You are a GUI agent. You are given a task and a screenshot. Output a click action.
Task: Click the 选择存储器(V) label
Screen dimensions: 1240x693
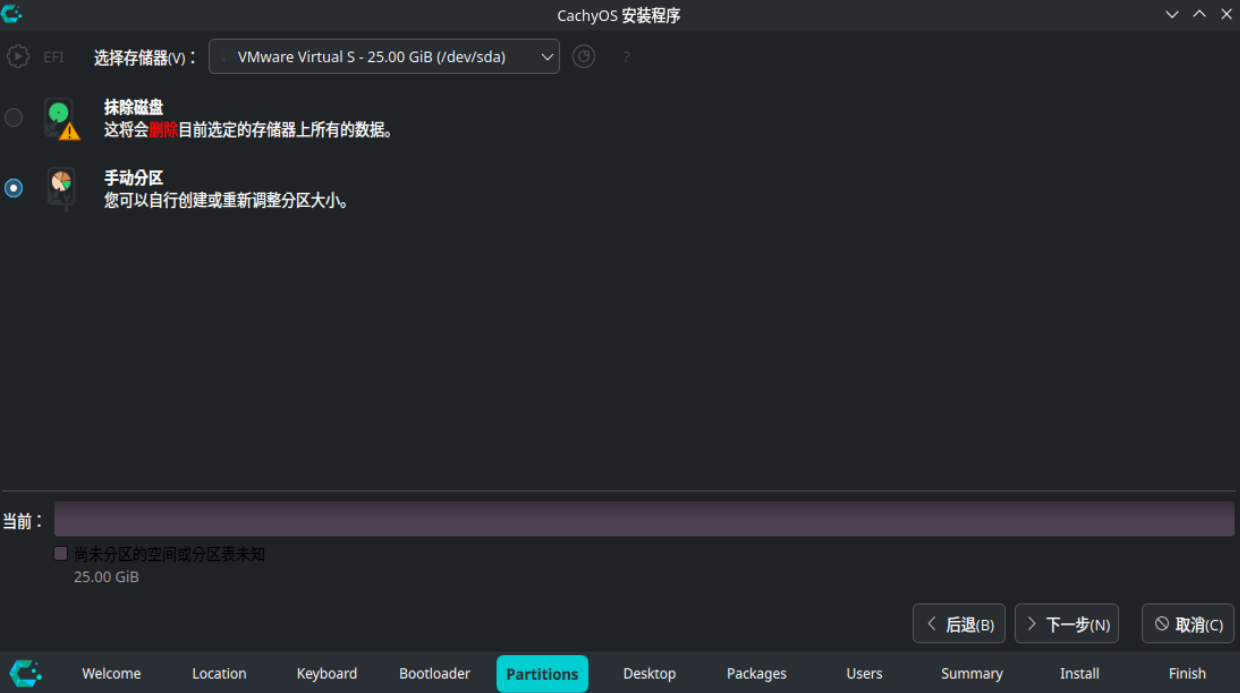coord(145,58)
